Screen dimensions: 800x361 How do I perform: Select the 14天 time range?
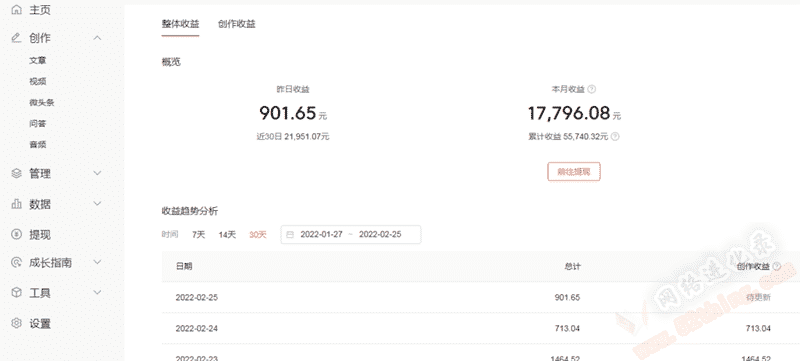227,235
